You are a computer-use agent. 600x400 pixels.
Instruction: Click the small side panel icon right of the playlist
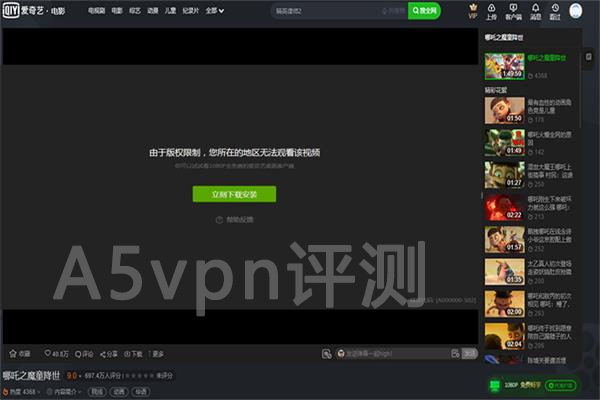[x=589, y=57]
